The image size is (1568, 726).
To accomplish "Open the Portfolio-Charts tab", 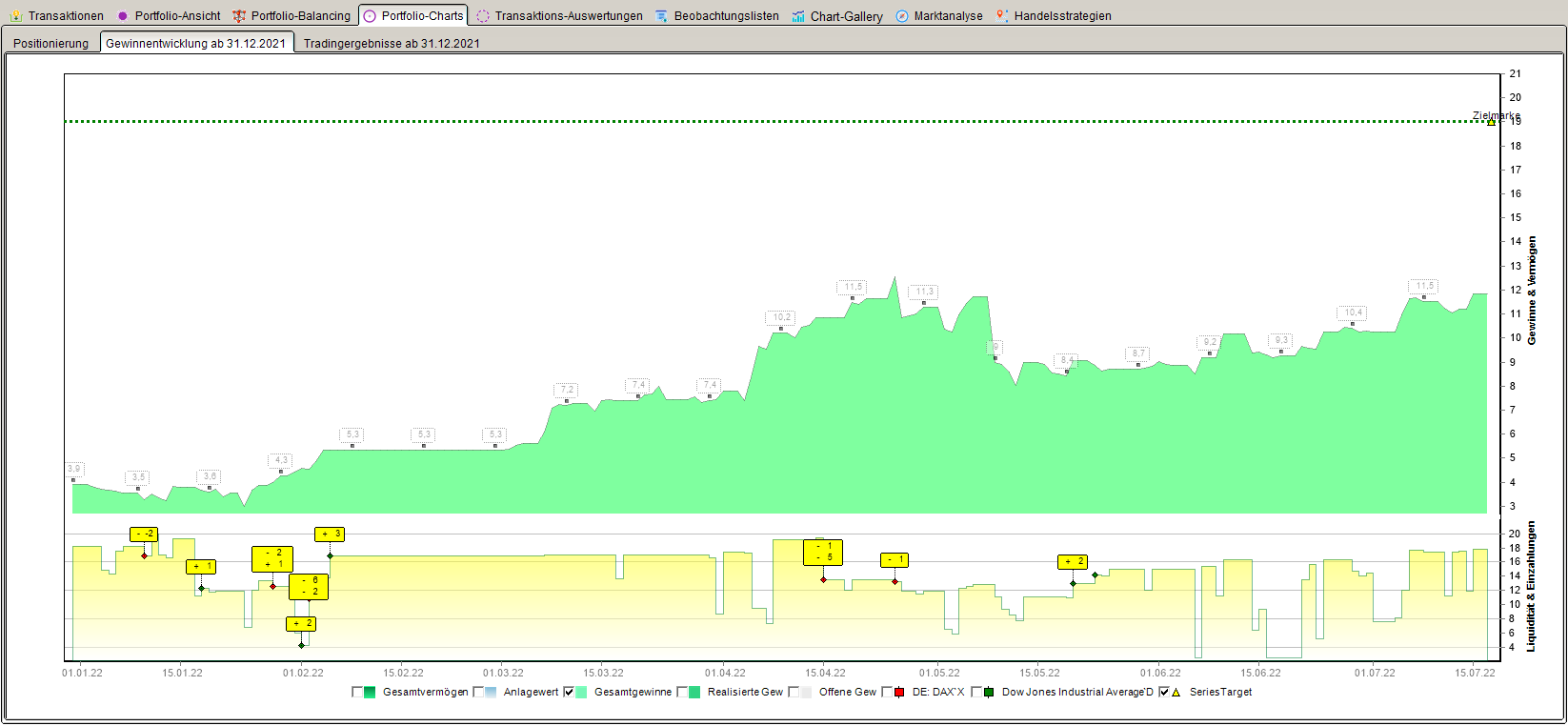I will point(413,15).
